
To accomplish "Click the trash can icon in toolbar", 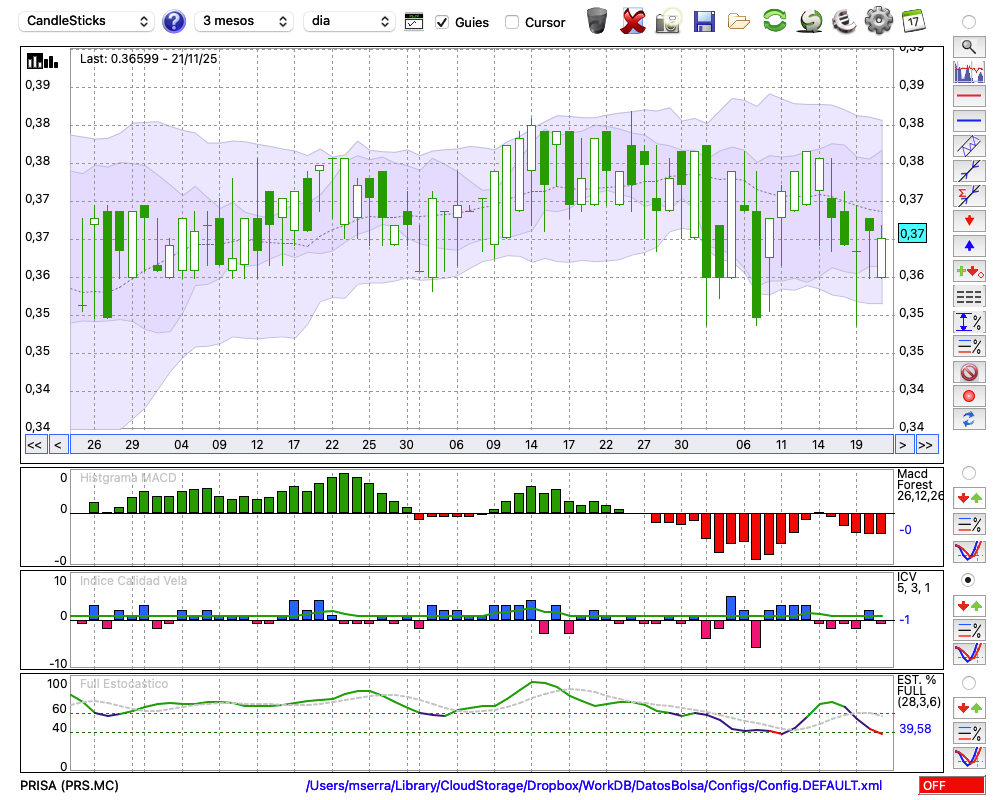I will coord(596,21).
